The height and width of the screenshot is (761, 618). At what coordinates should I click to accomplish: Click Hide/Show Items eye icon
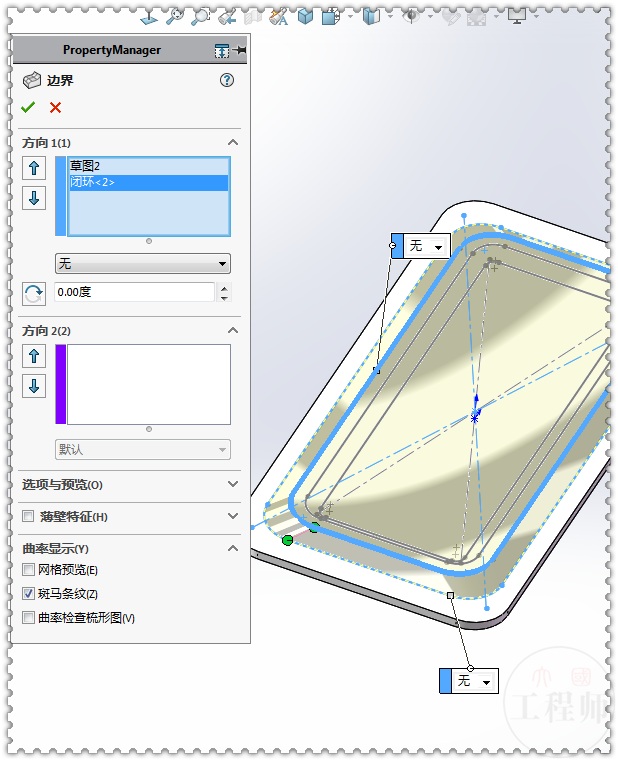click(411, 17)
